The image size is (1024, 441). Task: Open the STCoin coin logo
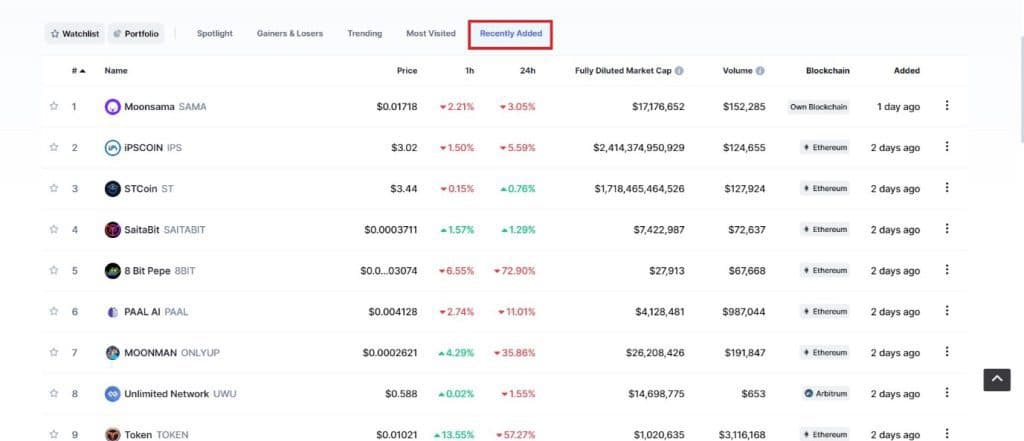[112, 189]
